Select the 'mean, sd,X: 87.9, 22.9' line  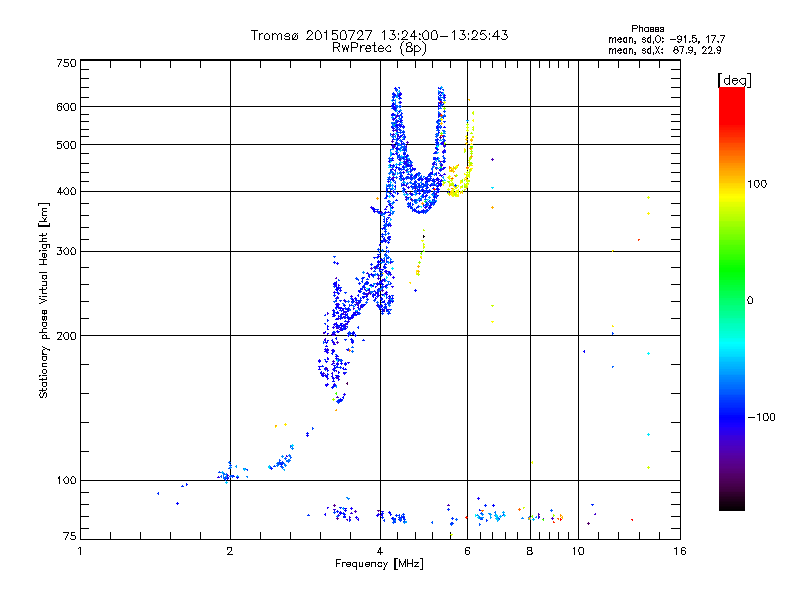pos(664,50)
